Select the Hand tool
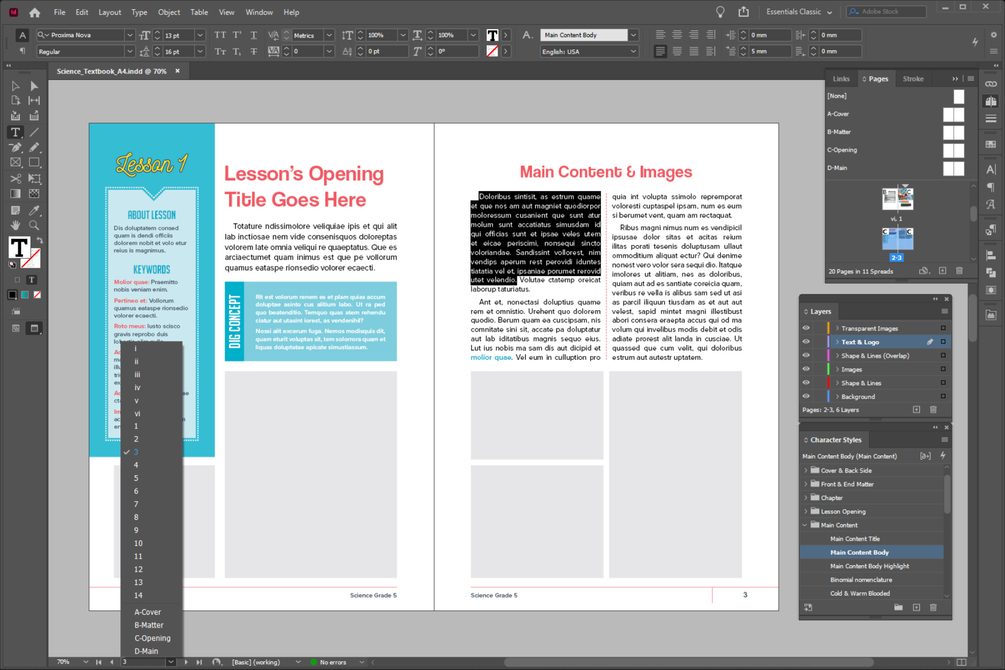 15,225
